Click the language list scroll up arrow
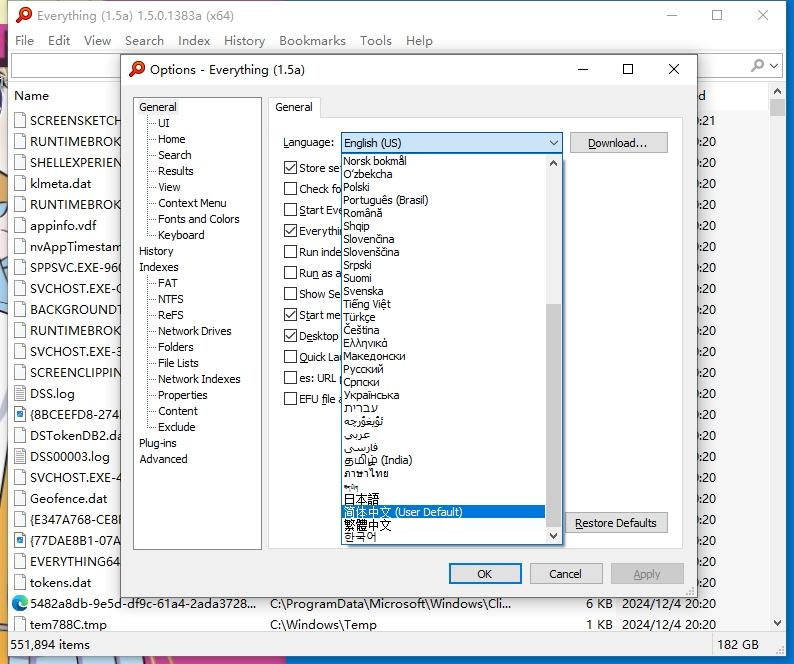 (553, 163)
